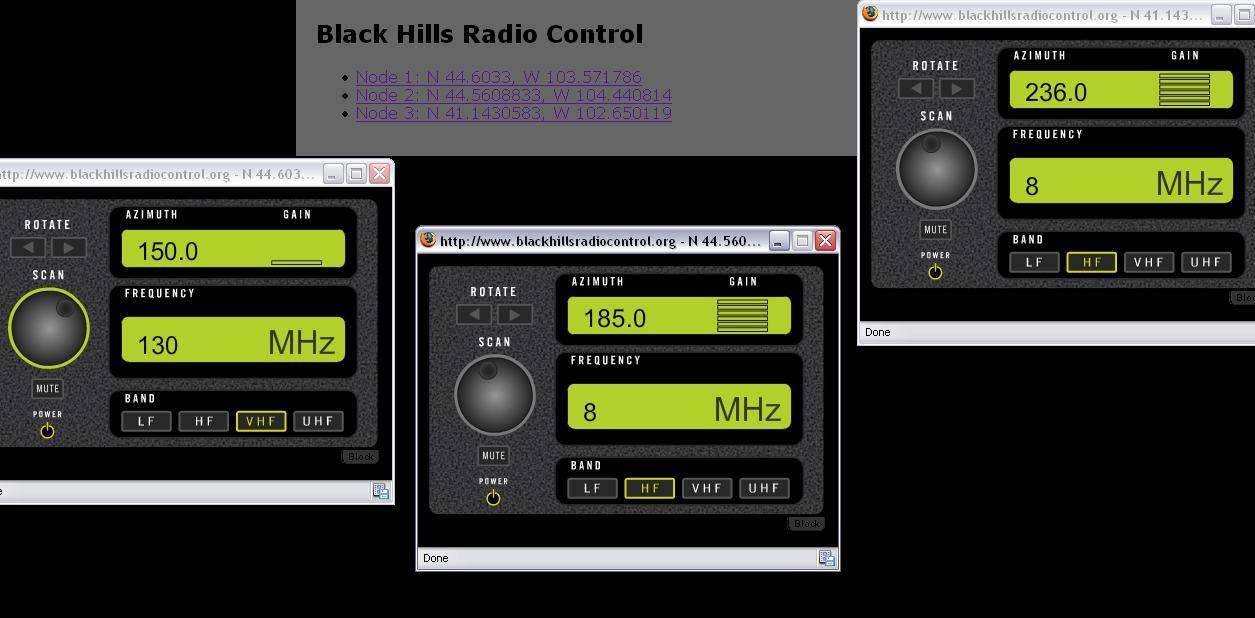This screenshot has height=618, width=1255.
Task: Toggle power icon in azimuth 150.0 panel
Action: click(x=47, y=431)
